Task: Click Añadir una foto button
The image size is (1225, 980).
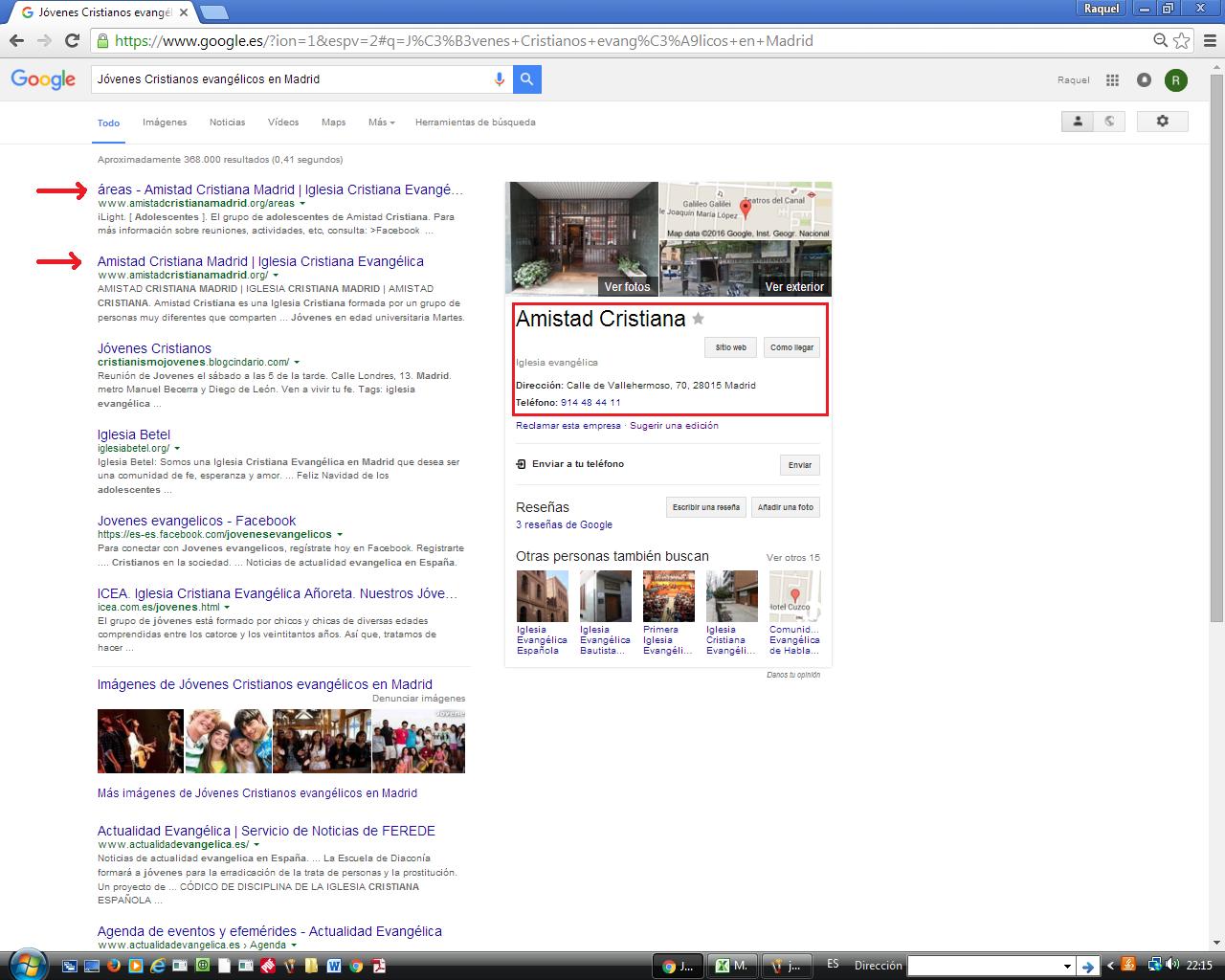Action: point(786,507)
